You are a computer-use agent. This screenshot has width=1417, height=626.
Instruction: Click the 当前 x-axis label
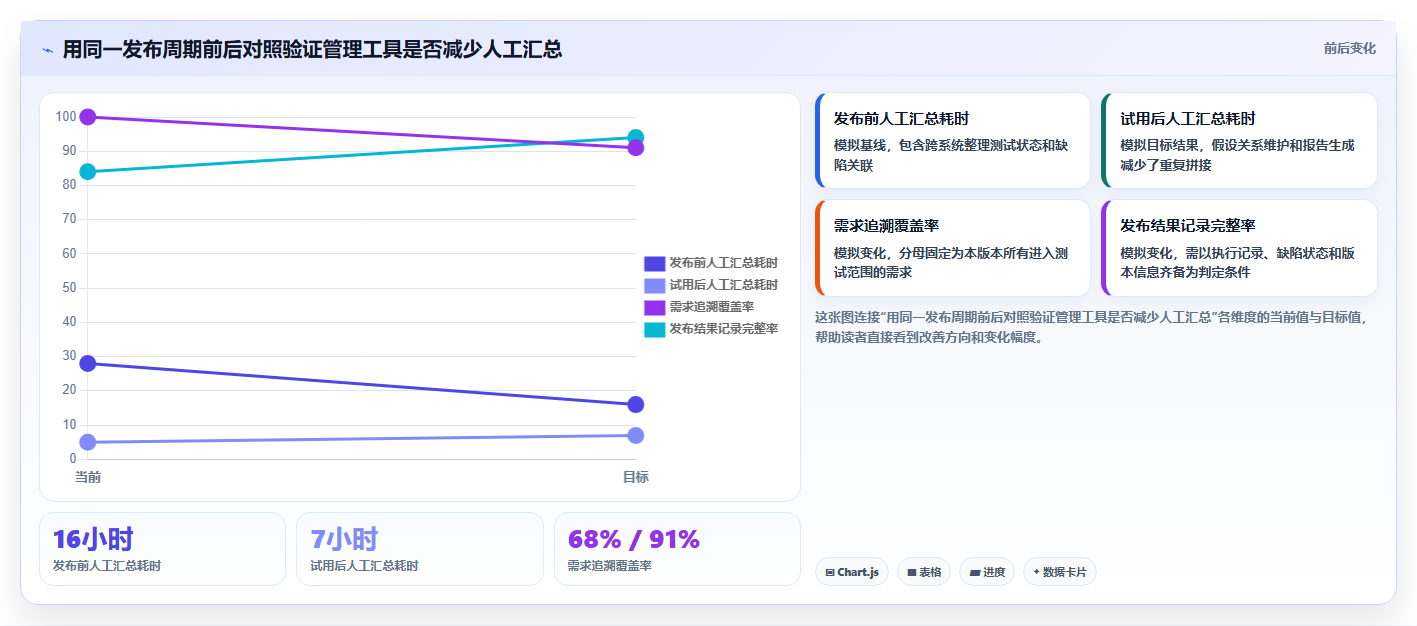click(x=88, y=477)
